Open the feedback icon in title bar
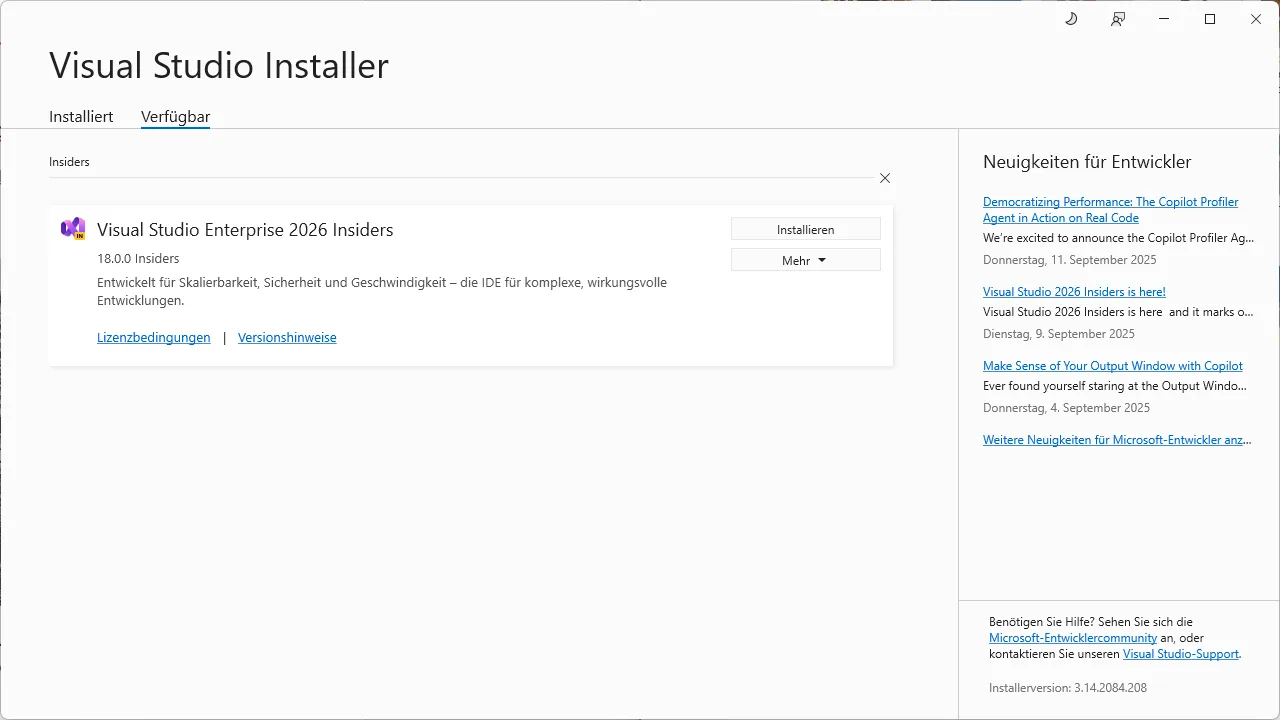 point(1118,19)
